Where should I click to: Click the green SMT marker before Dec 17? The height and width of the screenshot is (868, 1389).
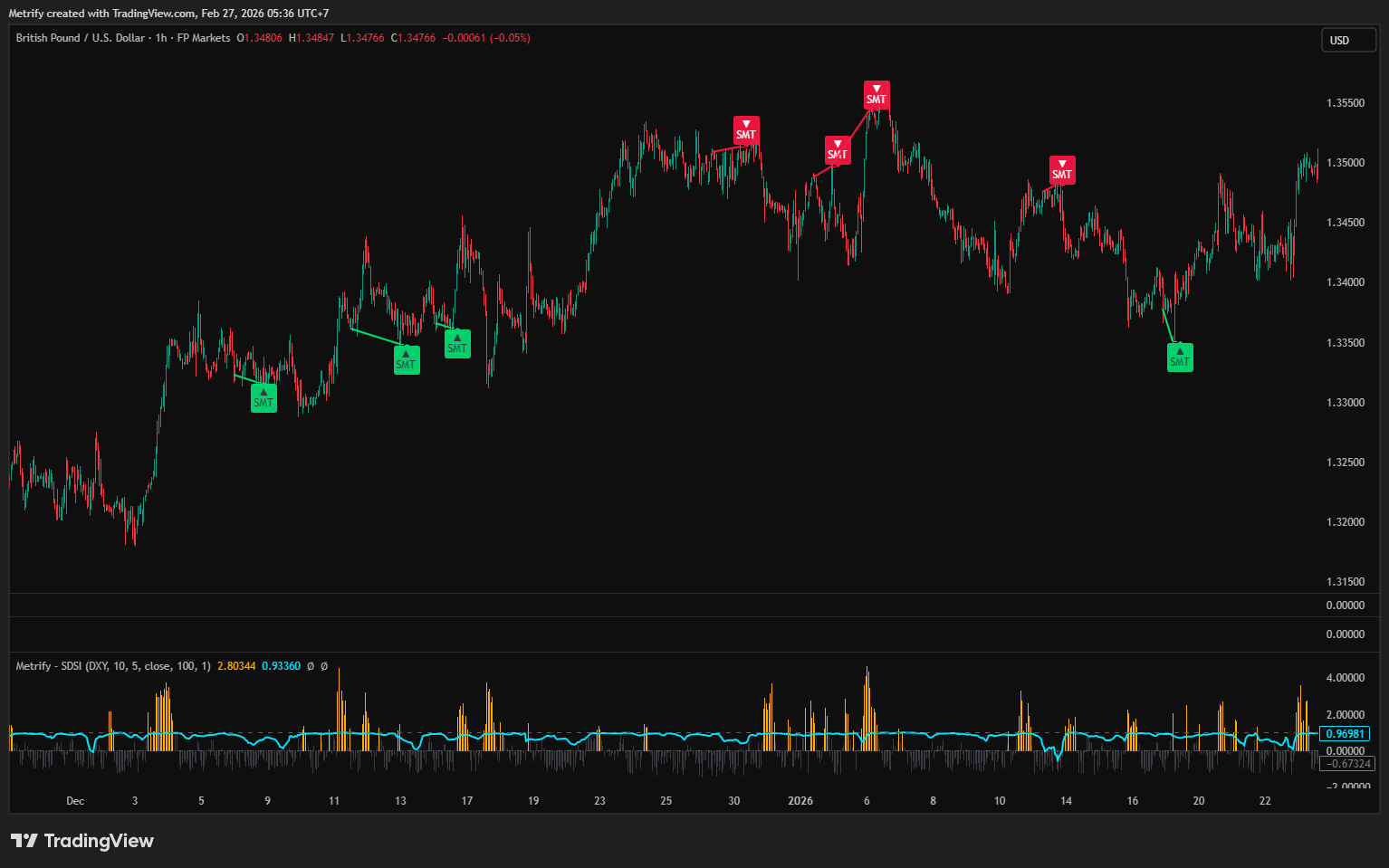(457, 344)
